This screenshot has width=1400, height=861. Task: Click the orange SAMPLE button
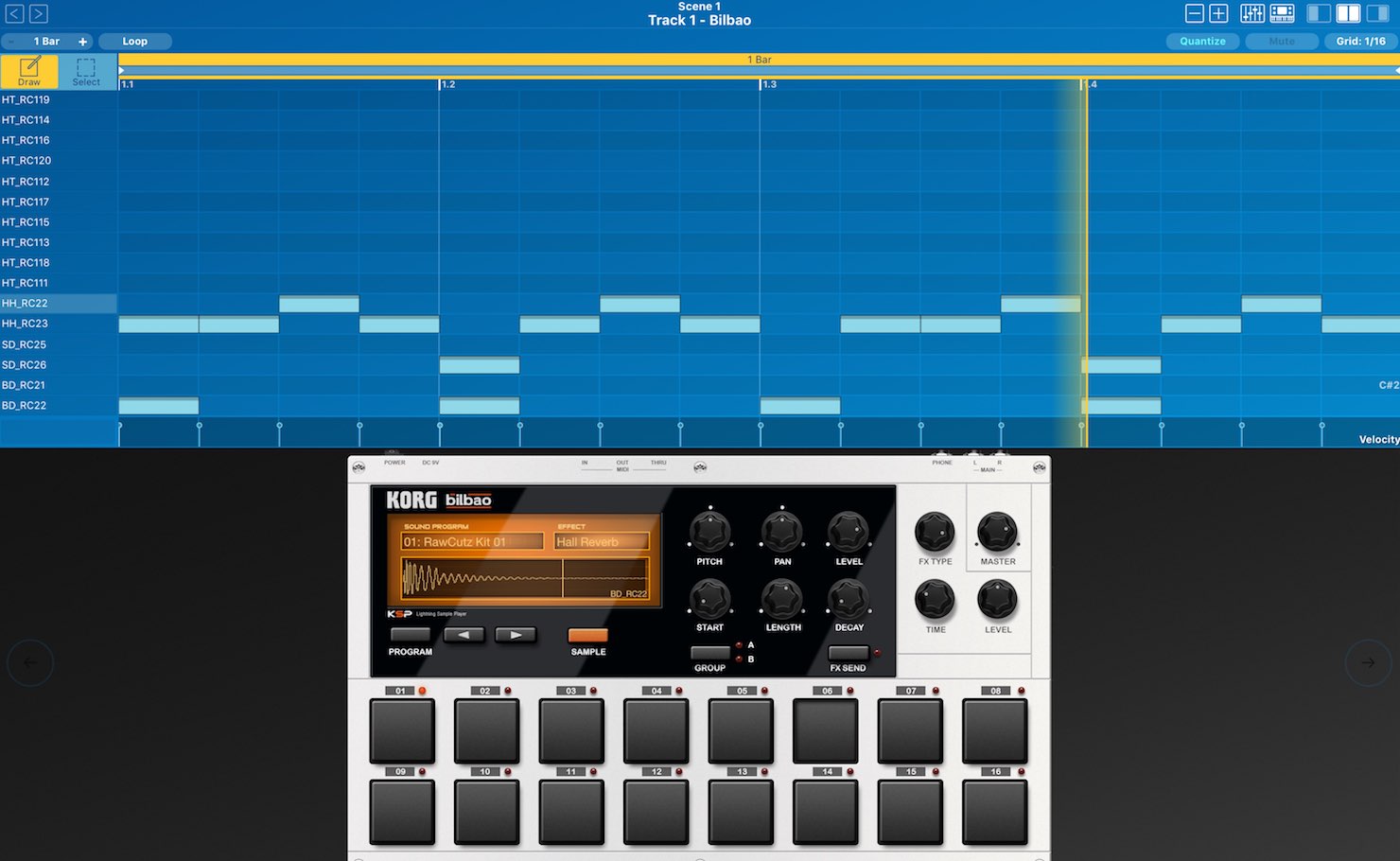[587, 635]
